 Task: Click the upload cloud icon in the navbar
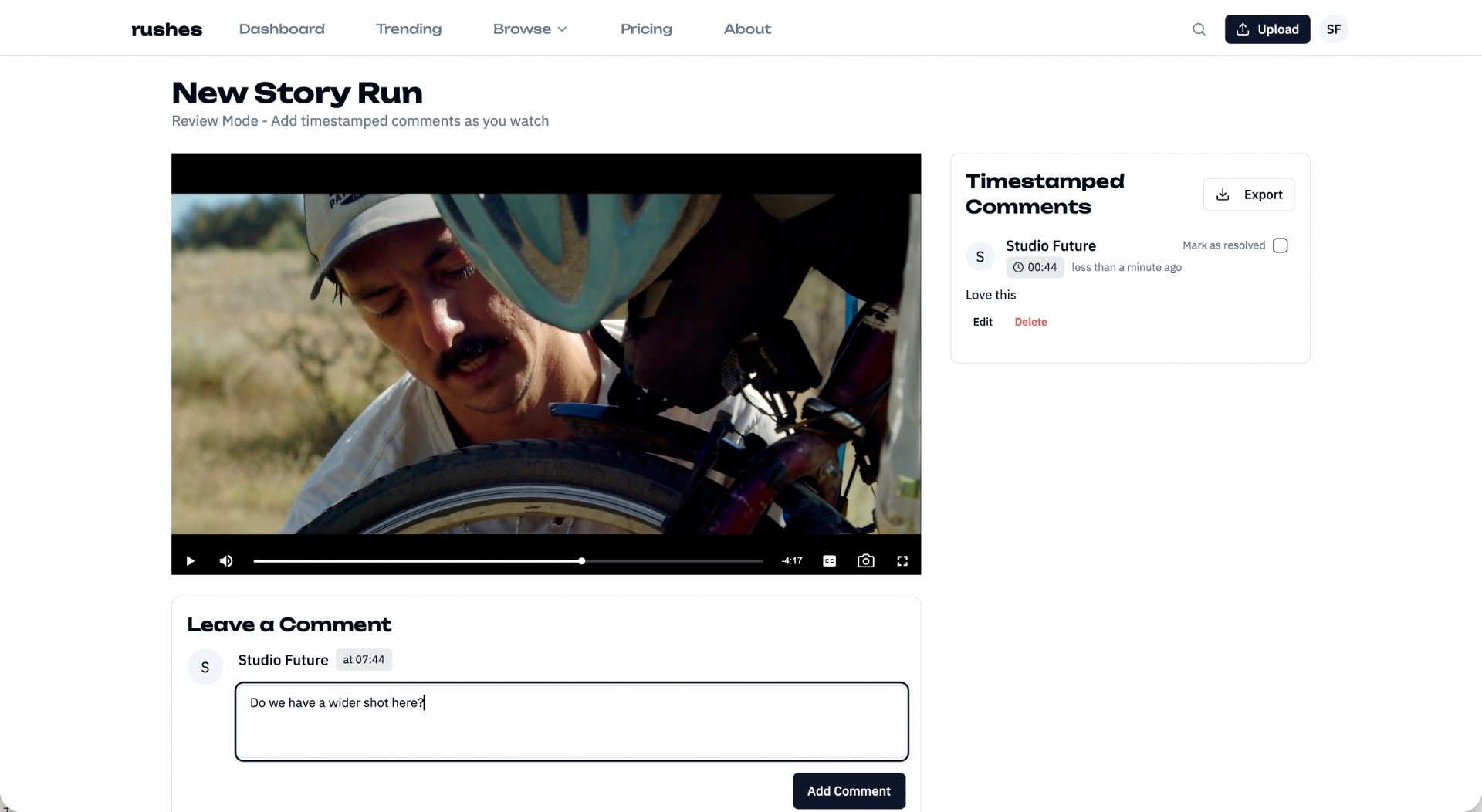pos(1242,29)
